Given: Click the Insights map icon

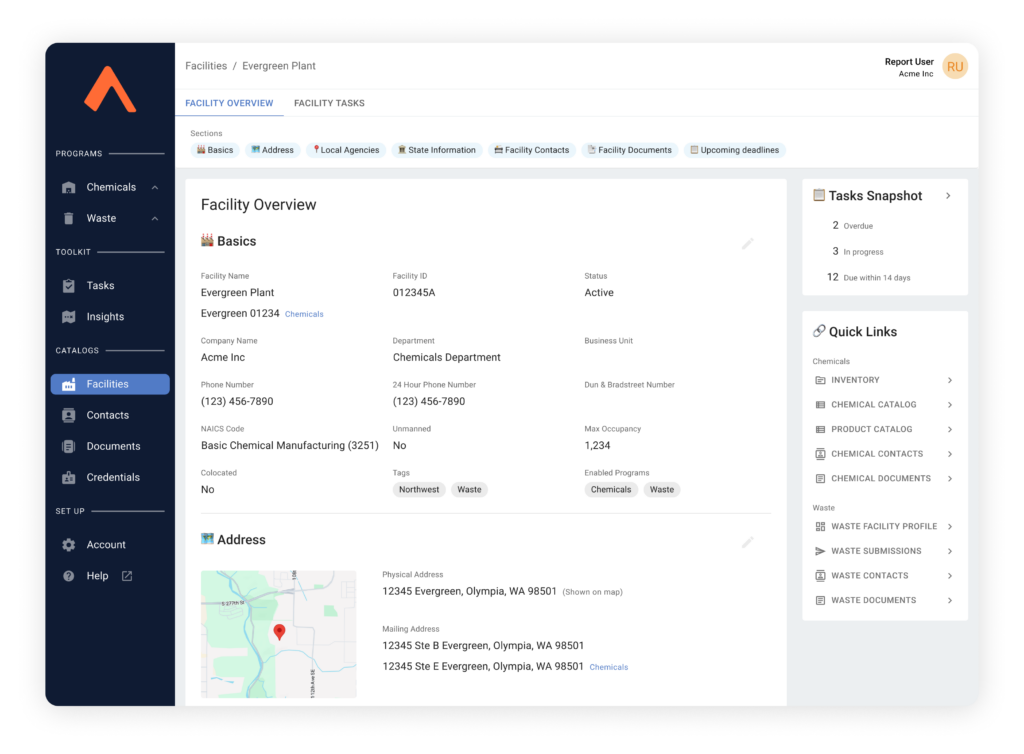Looking at the screenshot, I should (69, 317).
